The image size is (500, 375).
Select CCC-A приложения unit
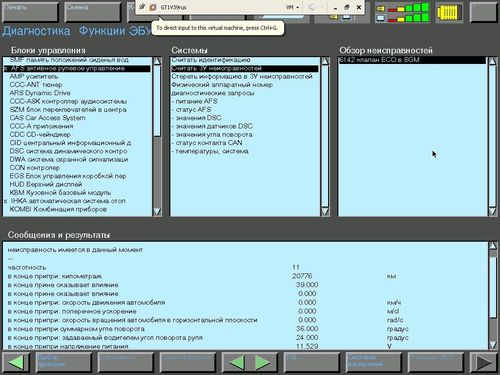77,126
